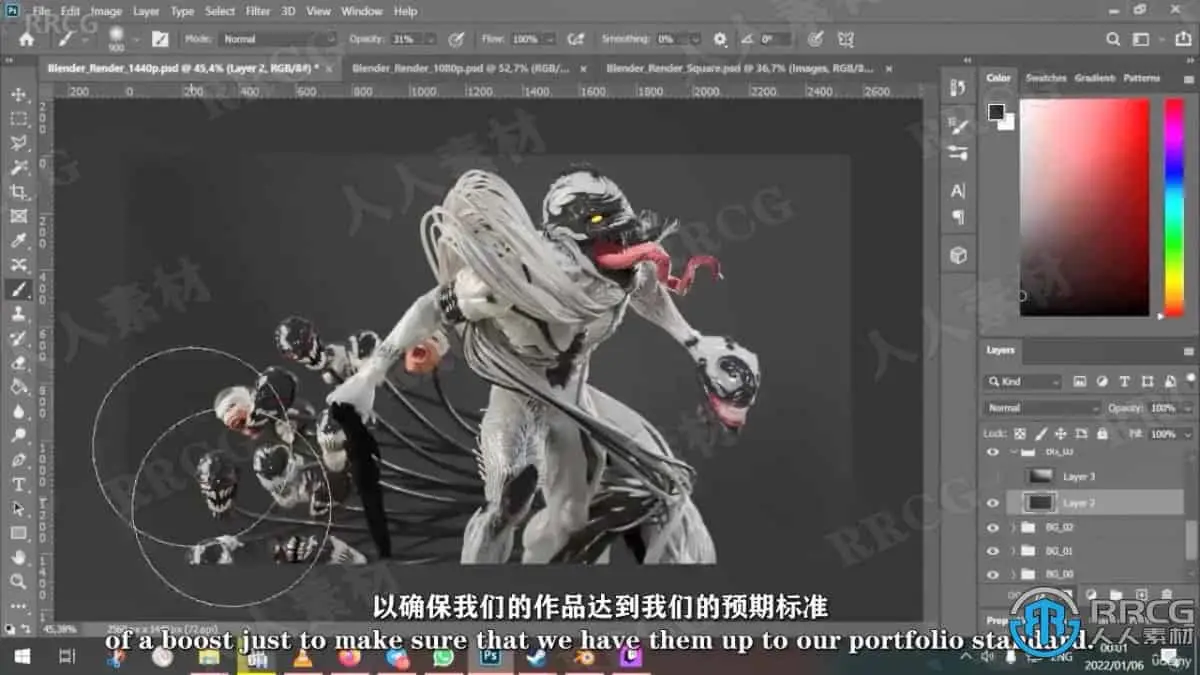Select the Eyedropper tool
The height and width of the screenshot is (675, 1200).
point(19,241)
